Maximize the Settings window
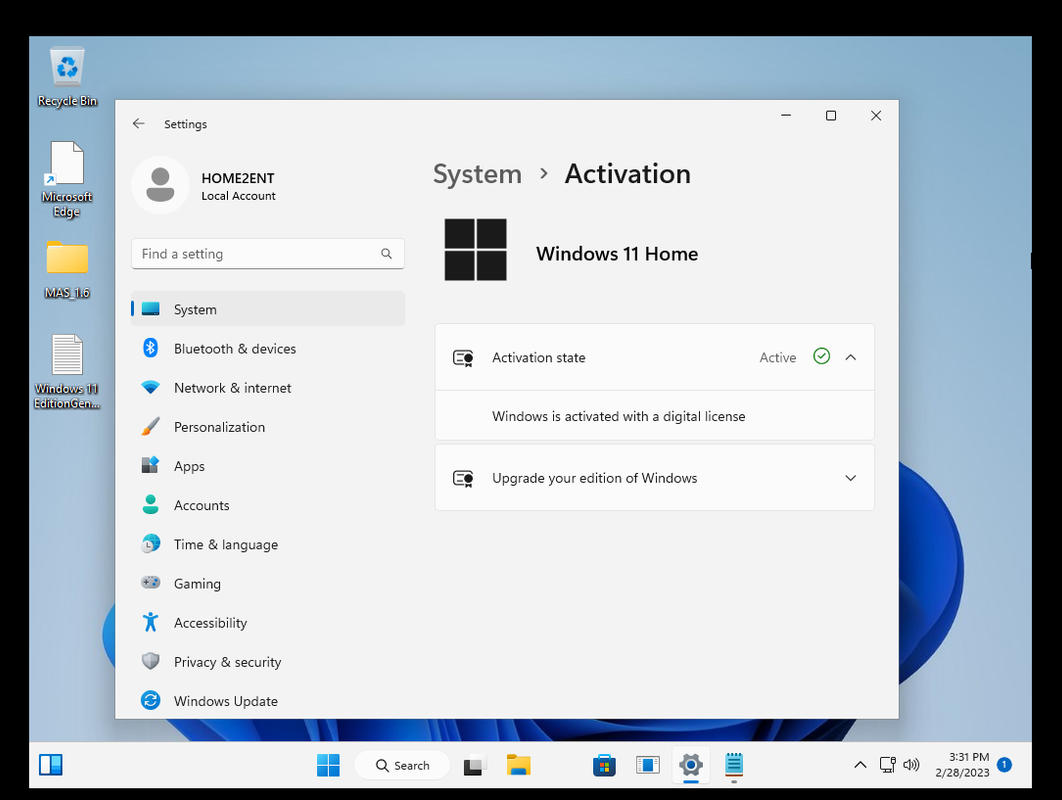The height and width of the screenshot is (800, 1062). tap(831, 116)
